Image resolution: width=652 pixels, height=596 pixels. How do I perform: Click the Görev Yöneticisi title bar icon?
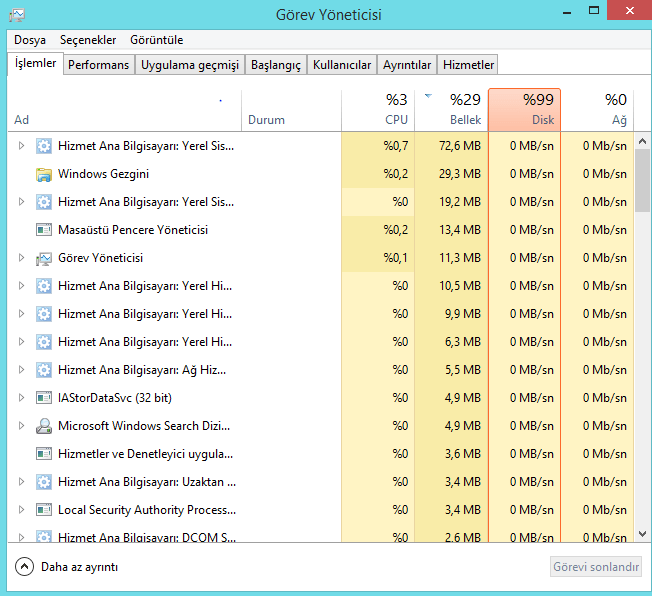(17, 15)
